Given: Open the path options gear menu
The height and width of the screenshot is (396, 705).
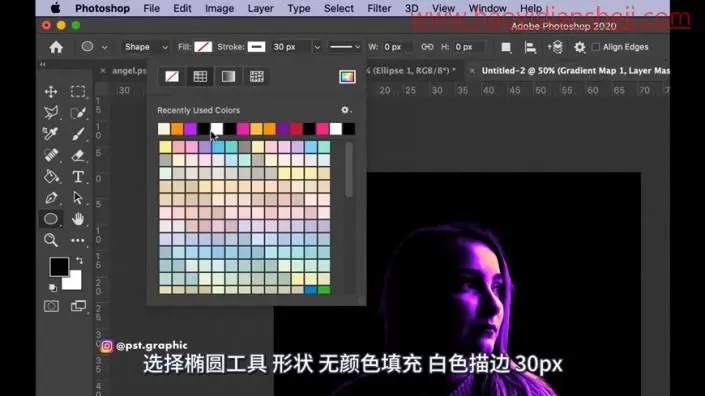Looking at the screenshot, I should click(580, 47).
